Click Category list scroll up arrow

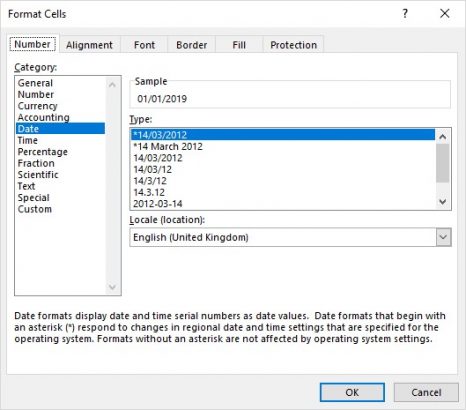112,85
